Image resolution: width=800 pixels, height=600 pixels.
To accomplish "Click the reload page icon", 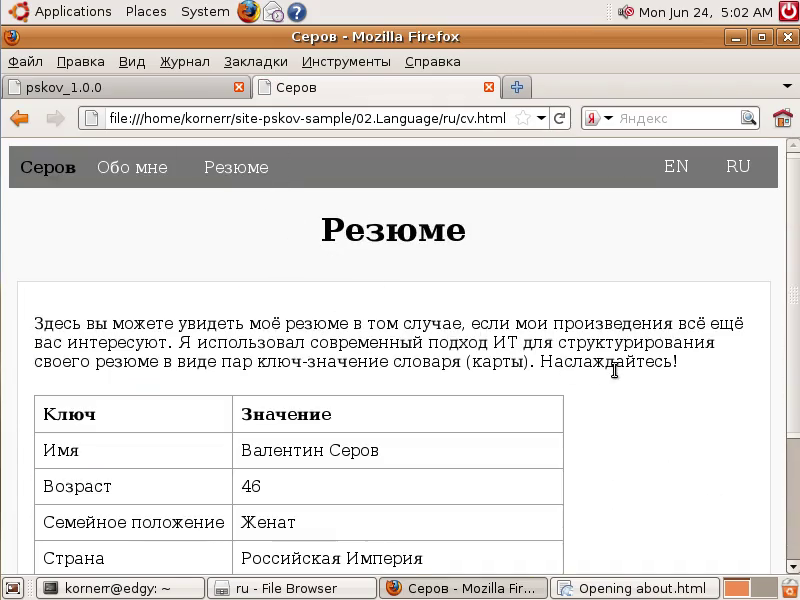I will (560, 118).
